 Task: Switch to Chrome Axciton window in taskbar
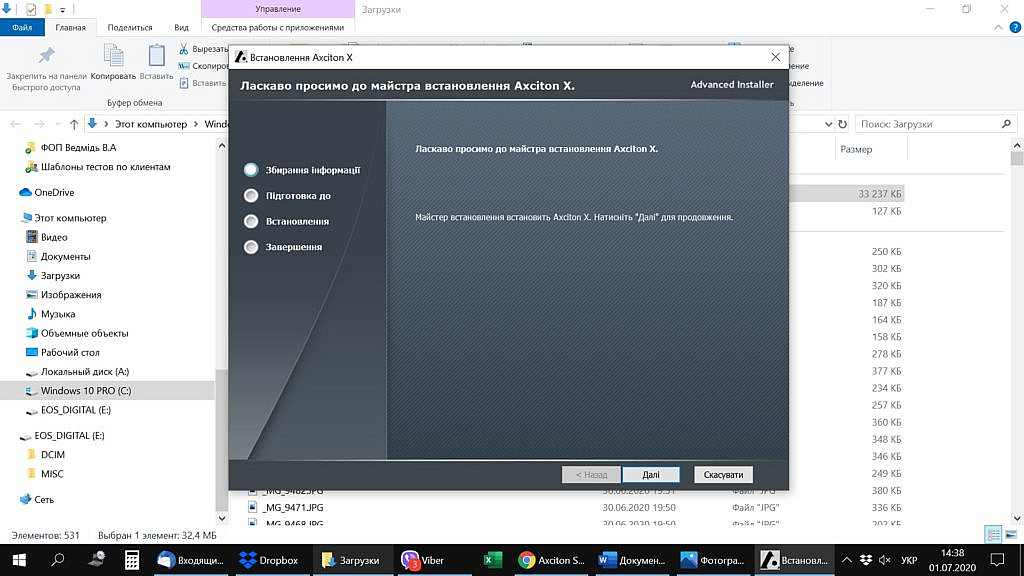pos(552,560)
